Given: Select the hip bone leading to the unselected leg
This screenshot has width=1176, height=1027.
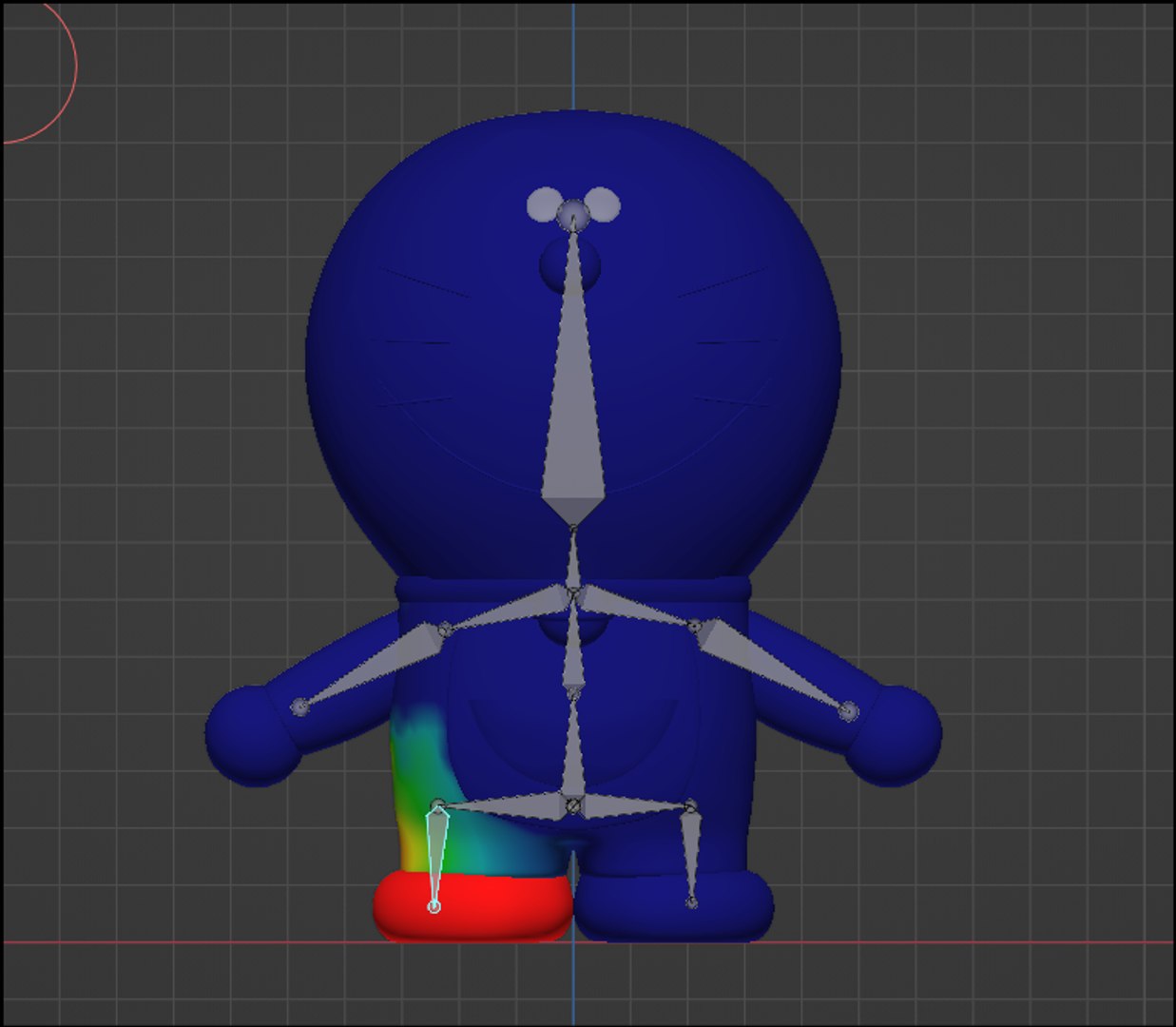Looking at the screenshot, I should click(633, 807).
